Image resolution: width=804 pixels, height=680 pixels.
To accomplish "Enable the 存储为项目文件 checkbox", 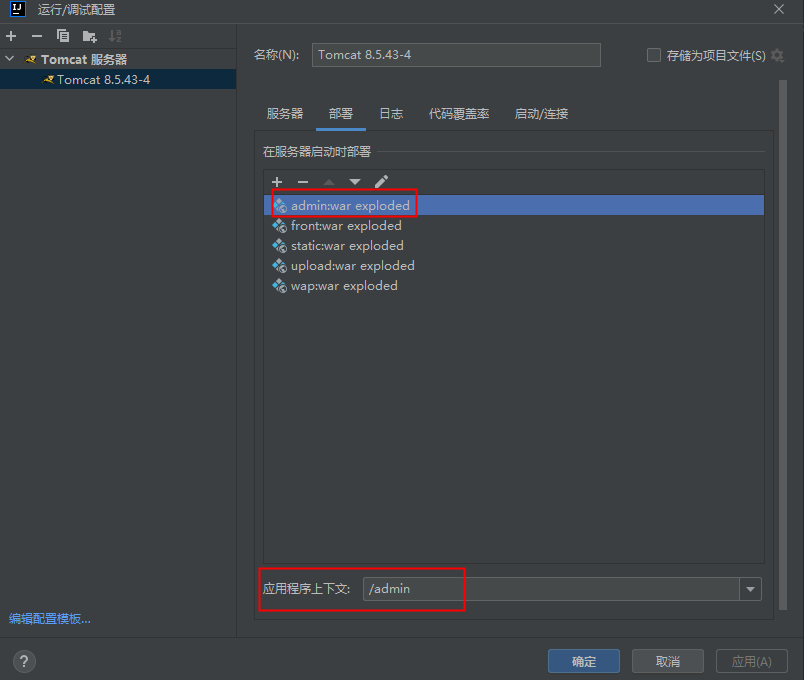I will tap(654, 55).
